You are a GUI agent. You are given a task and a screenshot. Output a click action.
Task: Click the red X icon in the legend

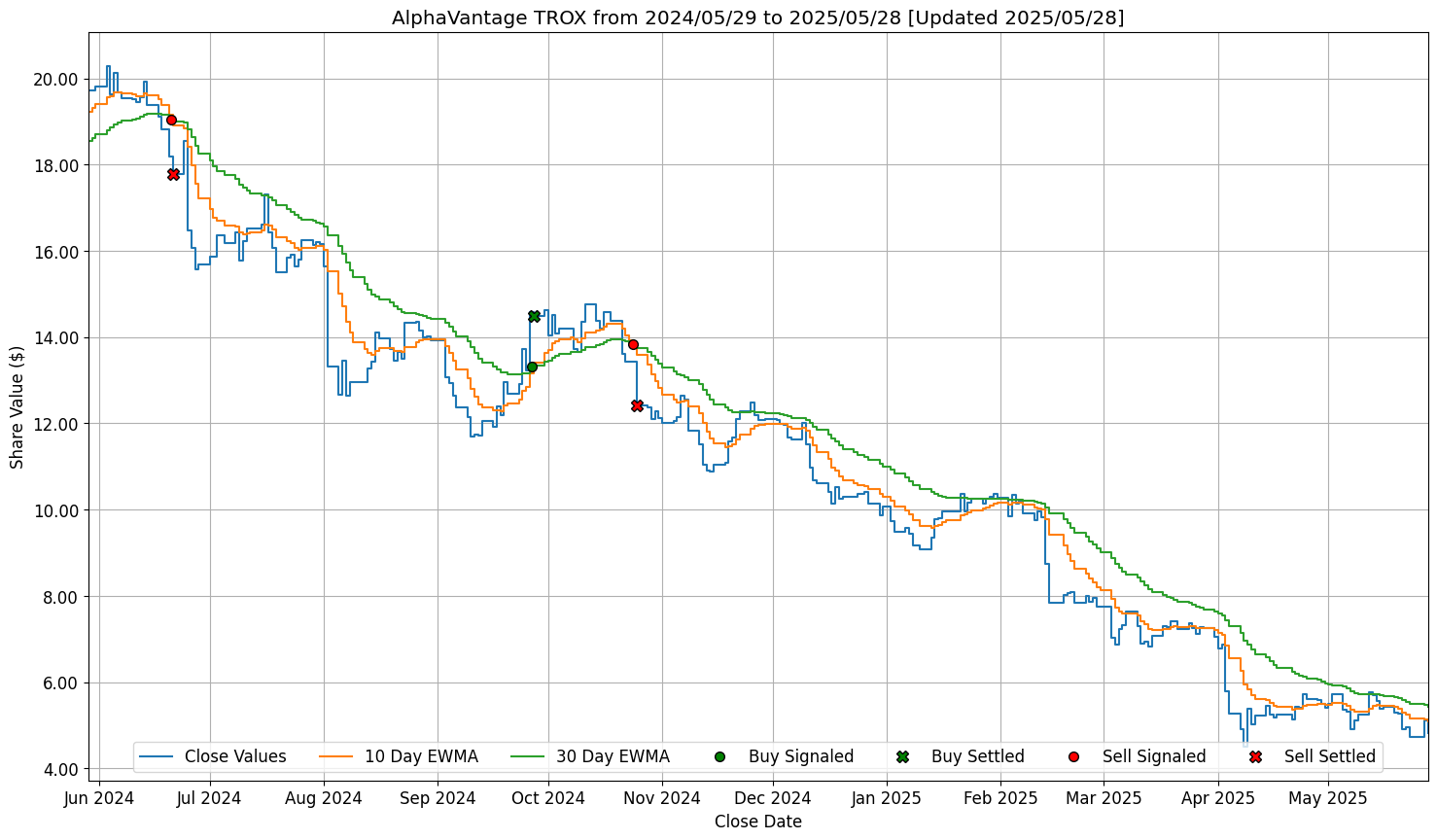click(1255, 756)
